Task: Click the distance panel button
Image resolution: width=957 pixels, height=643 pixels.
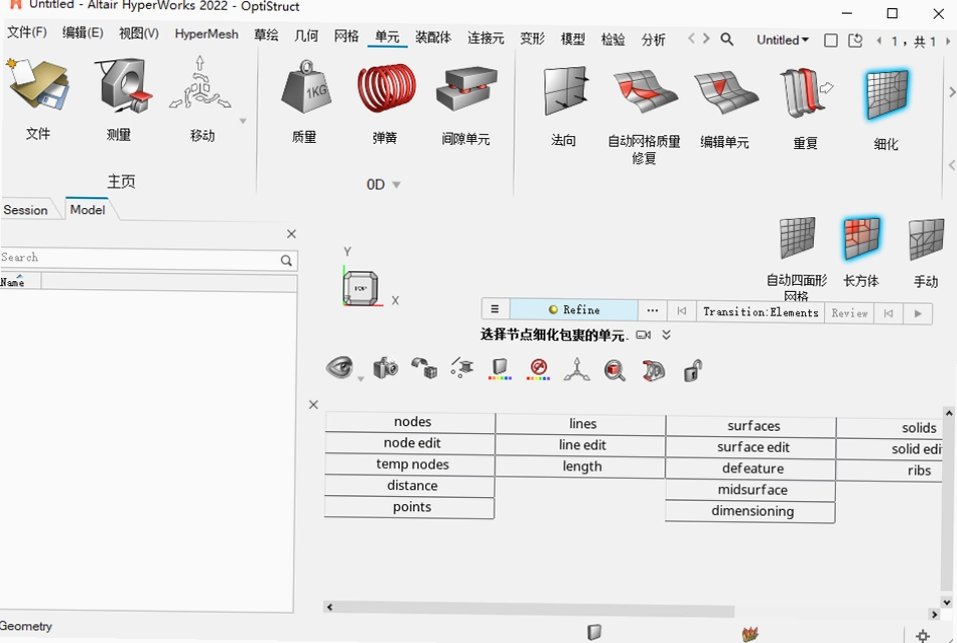Action: click(x=410, y=486)
